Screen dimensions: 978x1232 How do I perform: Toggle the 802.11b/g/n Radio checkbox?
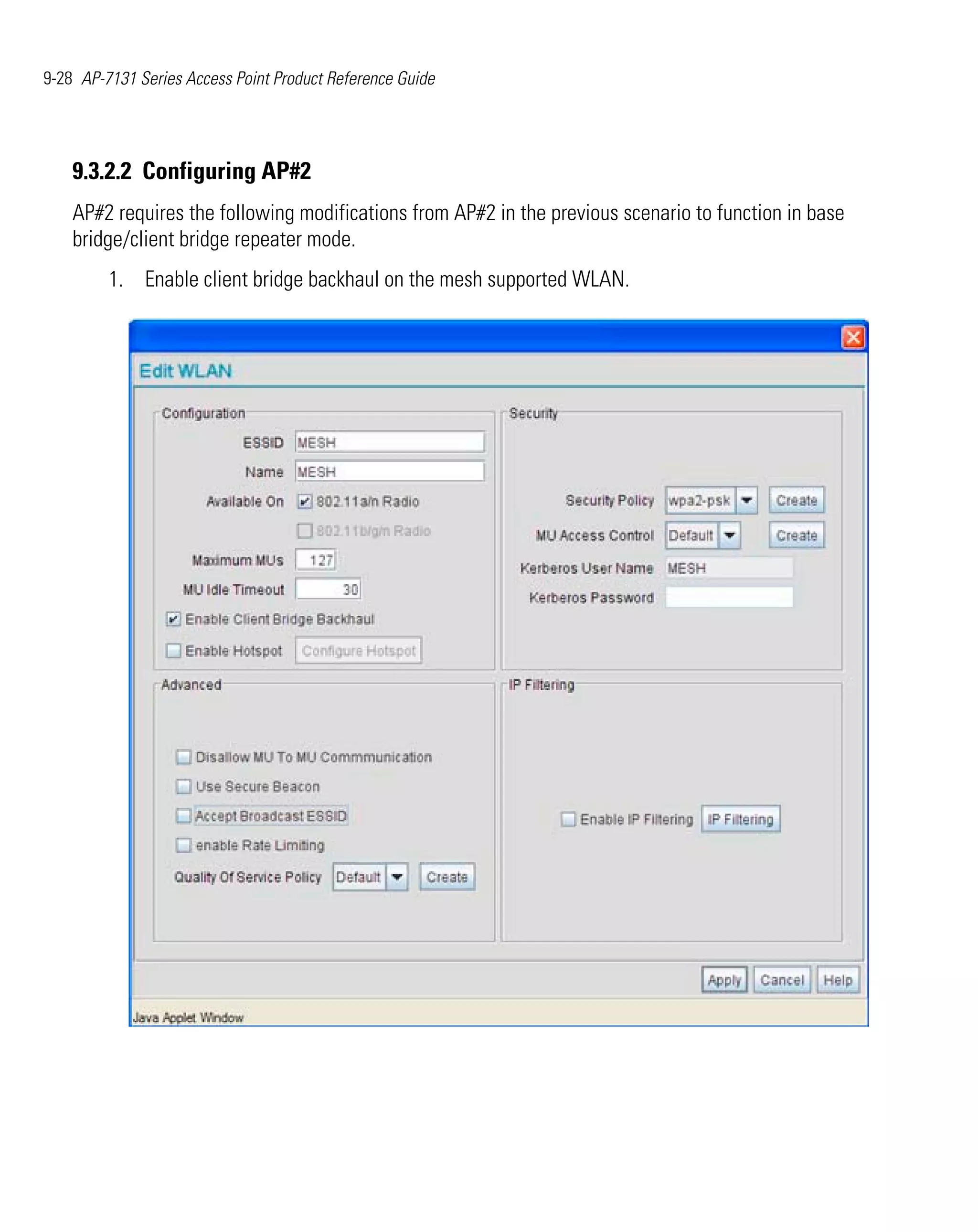305,531
